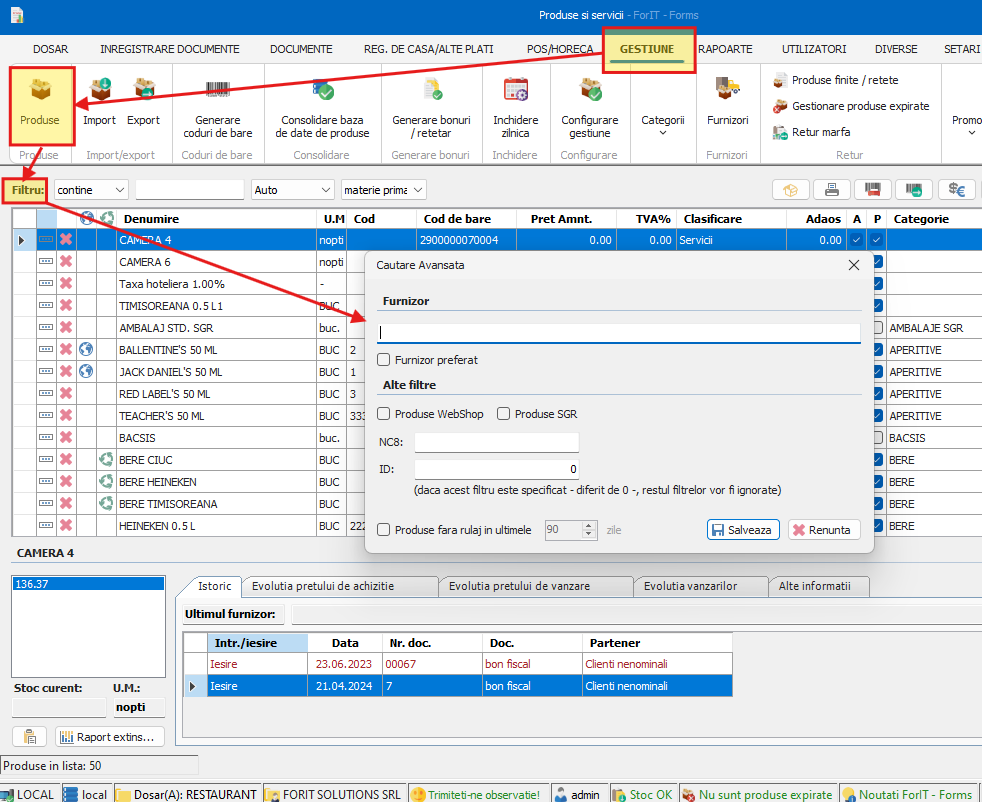Click ellipsis button on Taxa hoteliera row
982x802 pixels.
coord(46,284)
